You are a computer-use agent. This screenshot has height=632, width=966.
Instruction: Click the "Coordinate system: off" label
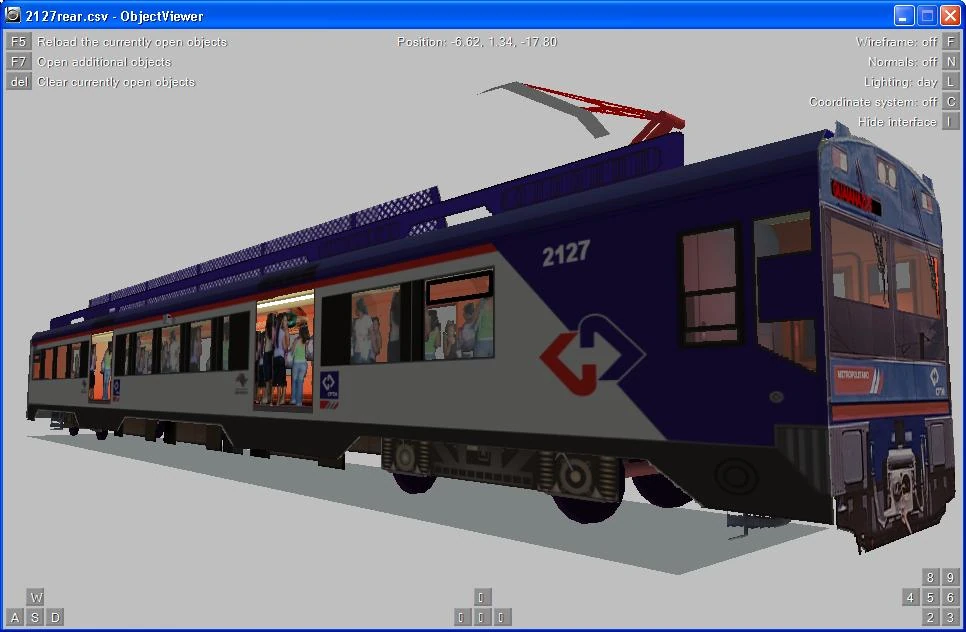point(873,102)
